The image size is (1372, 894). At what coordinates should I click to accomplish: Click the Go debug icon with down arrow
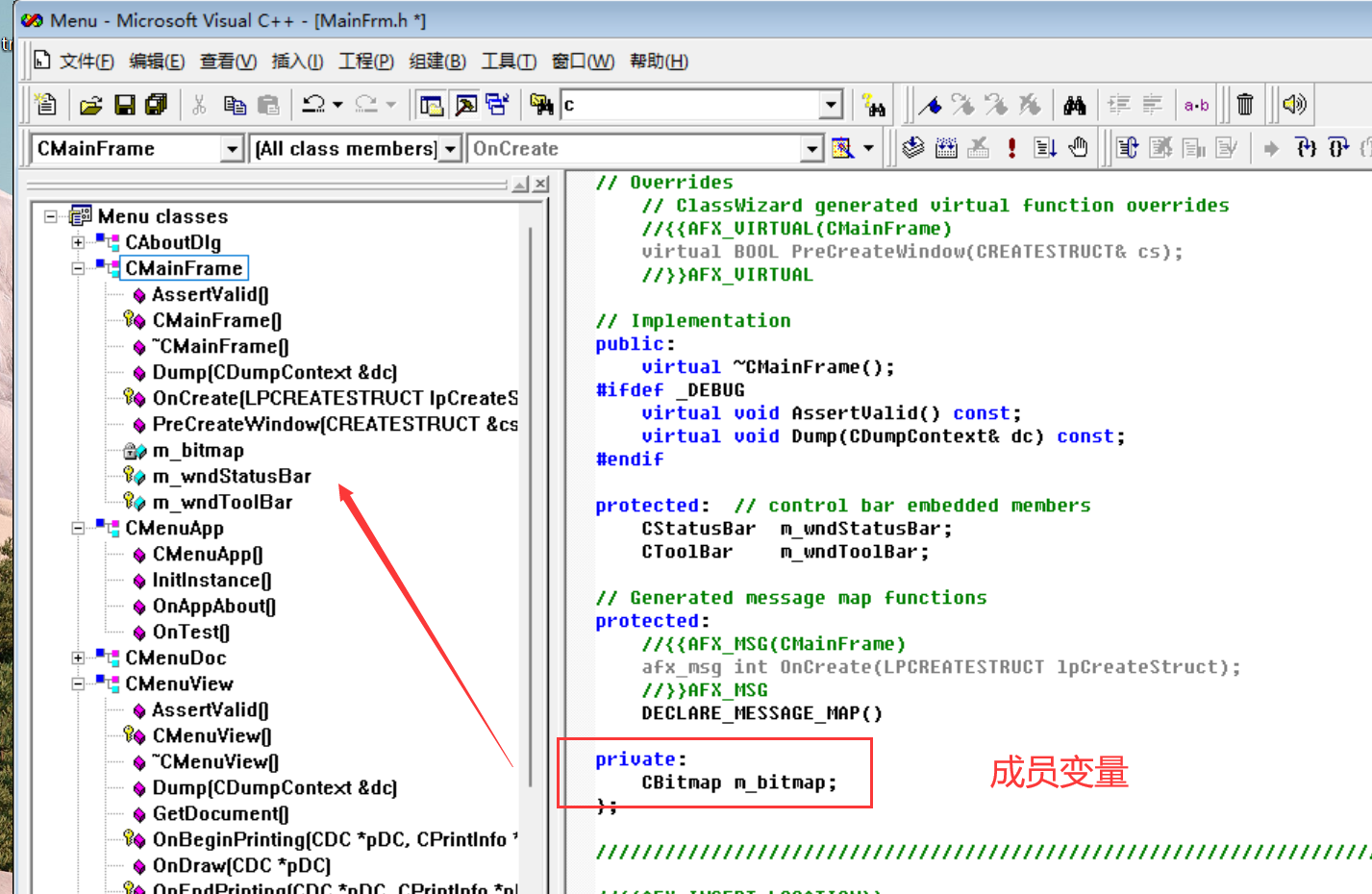pyautogui.click(x=1045, y=147)
